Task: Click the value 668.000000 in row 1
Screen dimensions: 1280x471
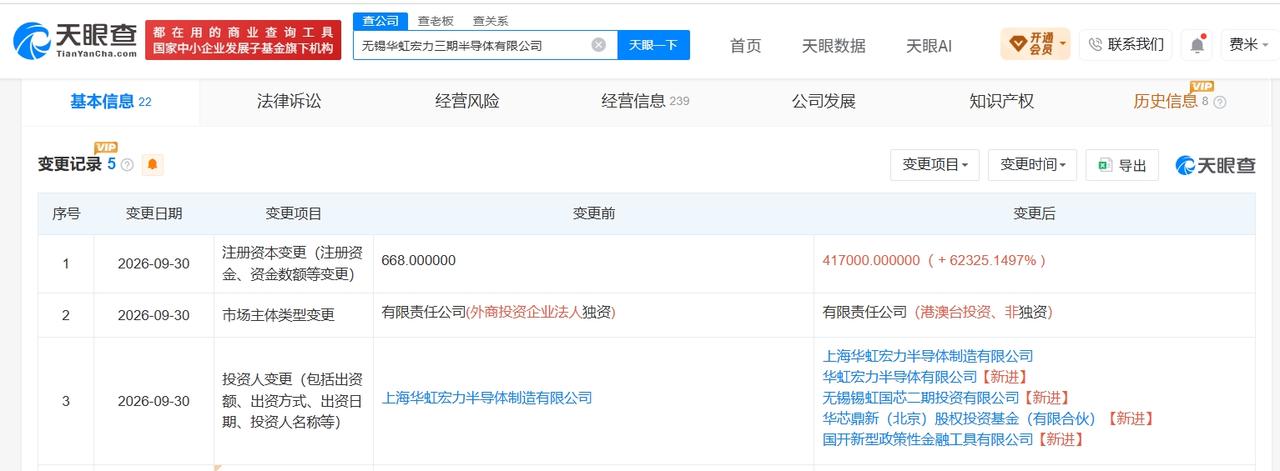Action: pyautogui.click(x=418, y=260)
